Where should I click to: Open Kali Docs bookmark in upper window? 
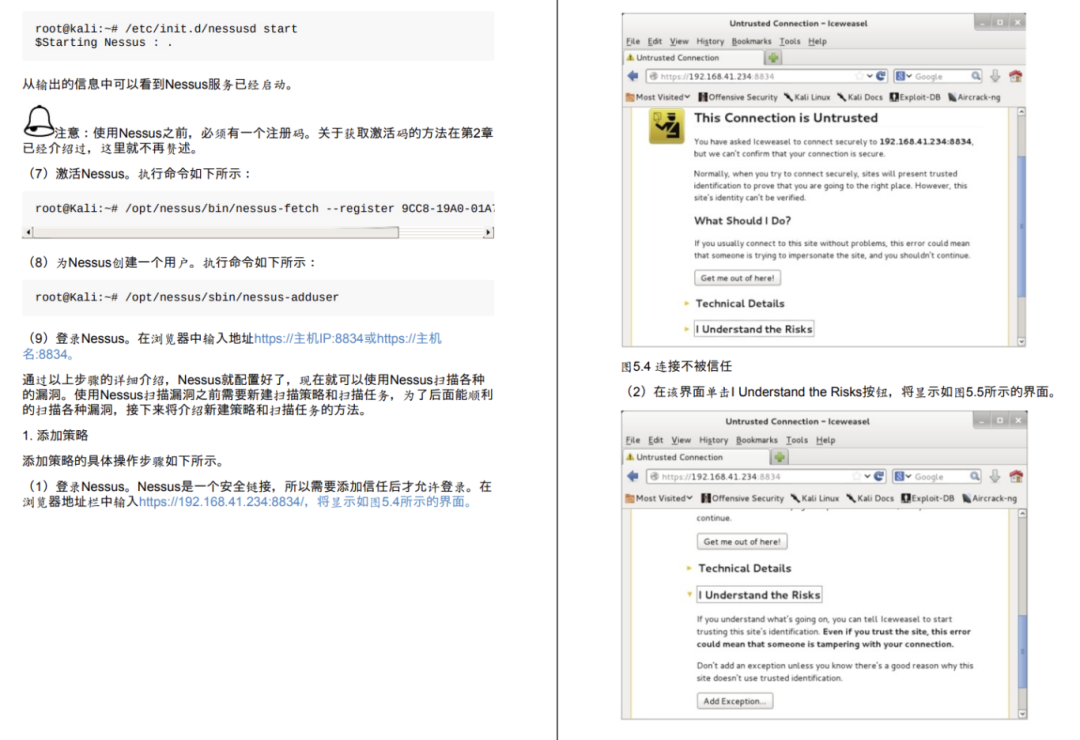pos(860,97)
